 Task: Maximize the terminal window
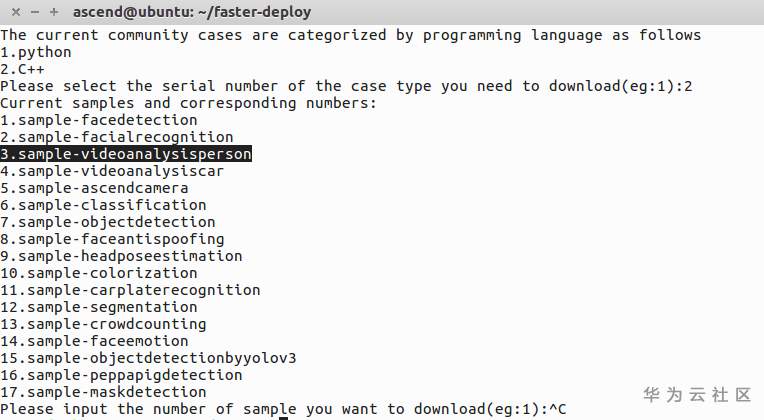coord(55,13)
